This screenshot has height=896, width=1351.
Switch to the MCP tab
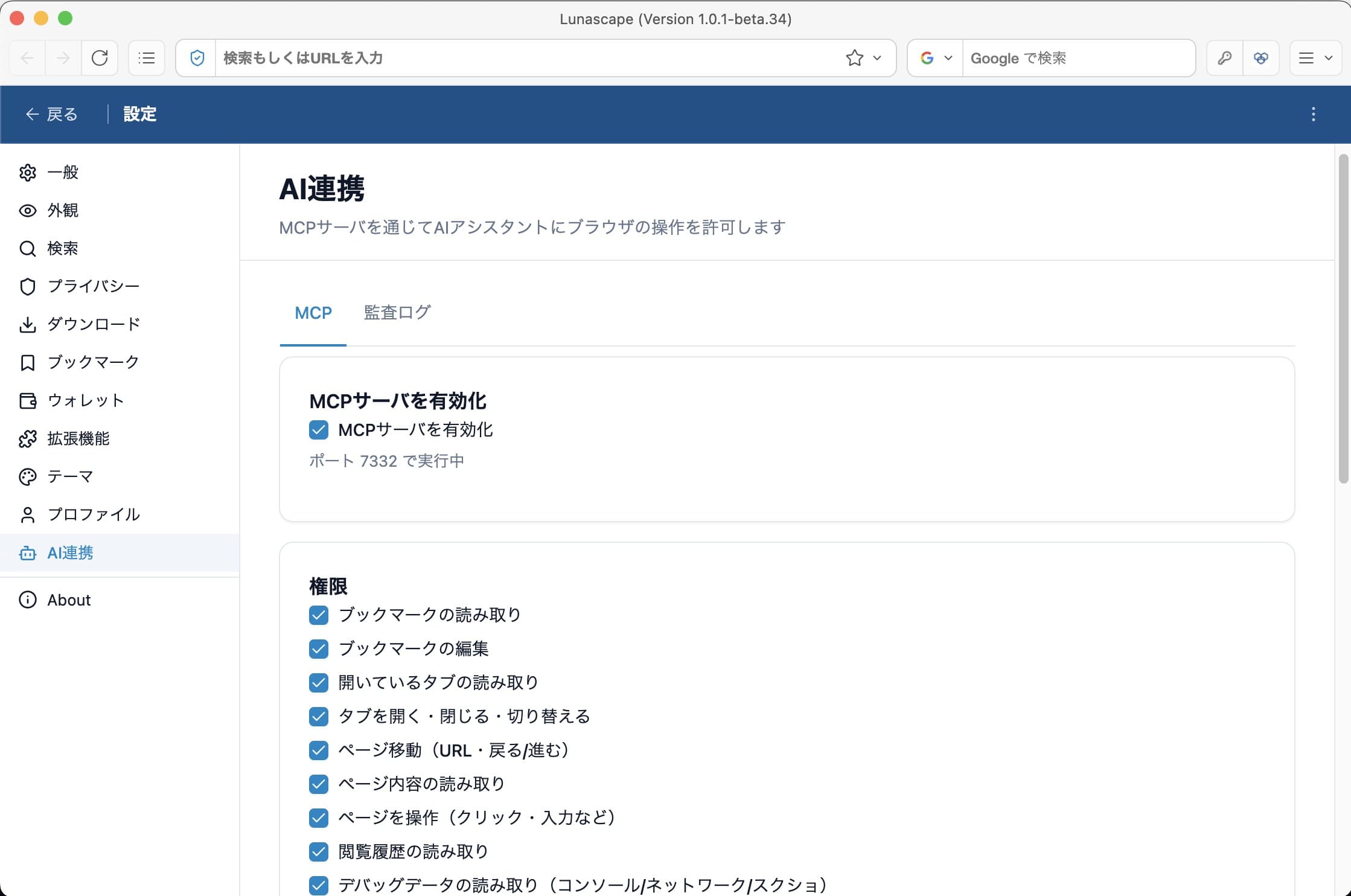[x=313, y=313]
